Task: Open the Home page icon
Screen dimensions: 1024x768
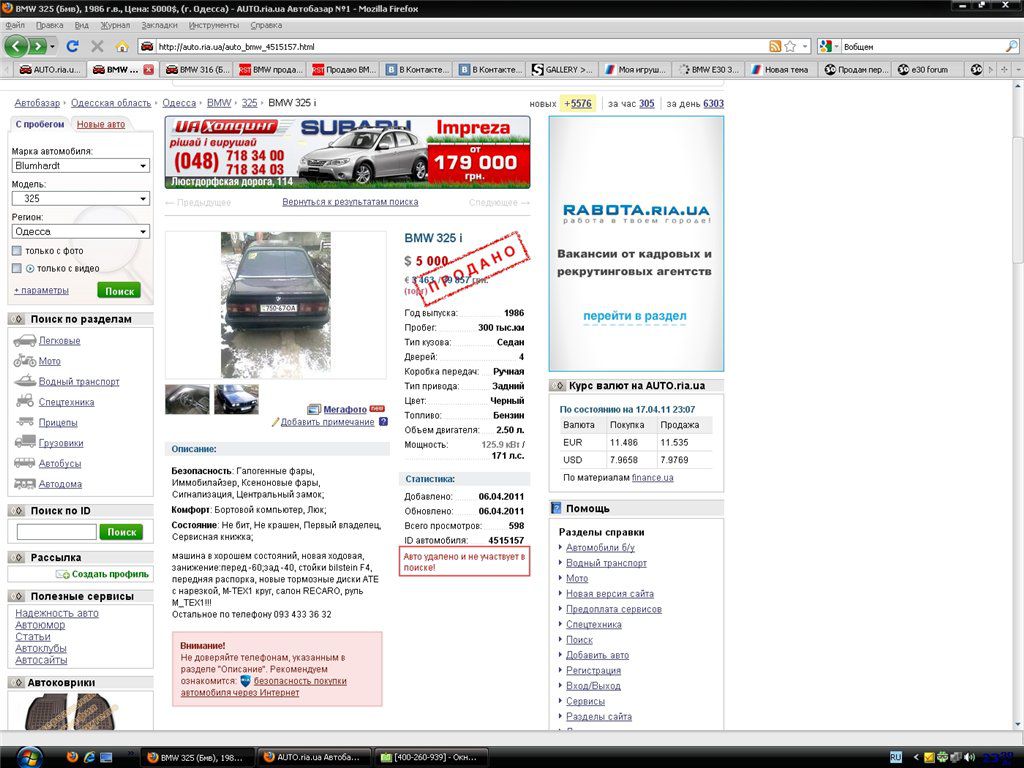Action: (122, 46)
